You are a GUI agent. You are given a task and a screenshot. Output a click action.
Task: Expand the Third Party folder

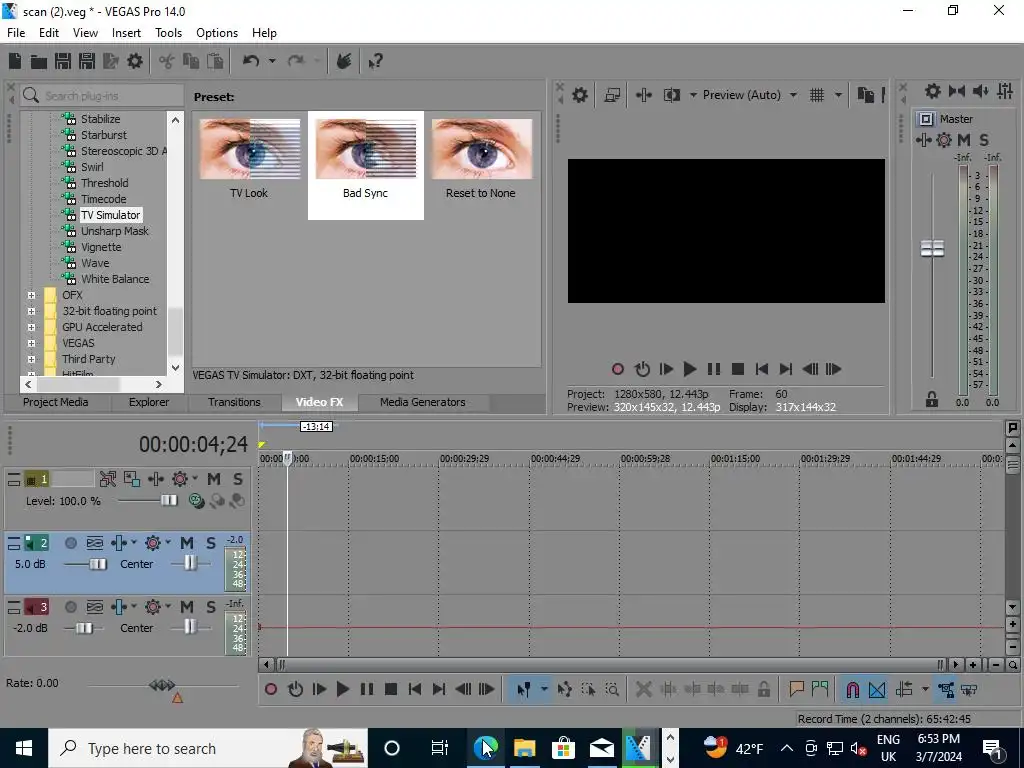(x=31, y=359)
